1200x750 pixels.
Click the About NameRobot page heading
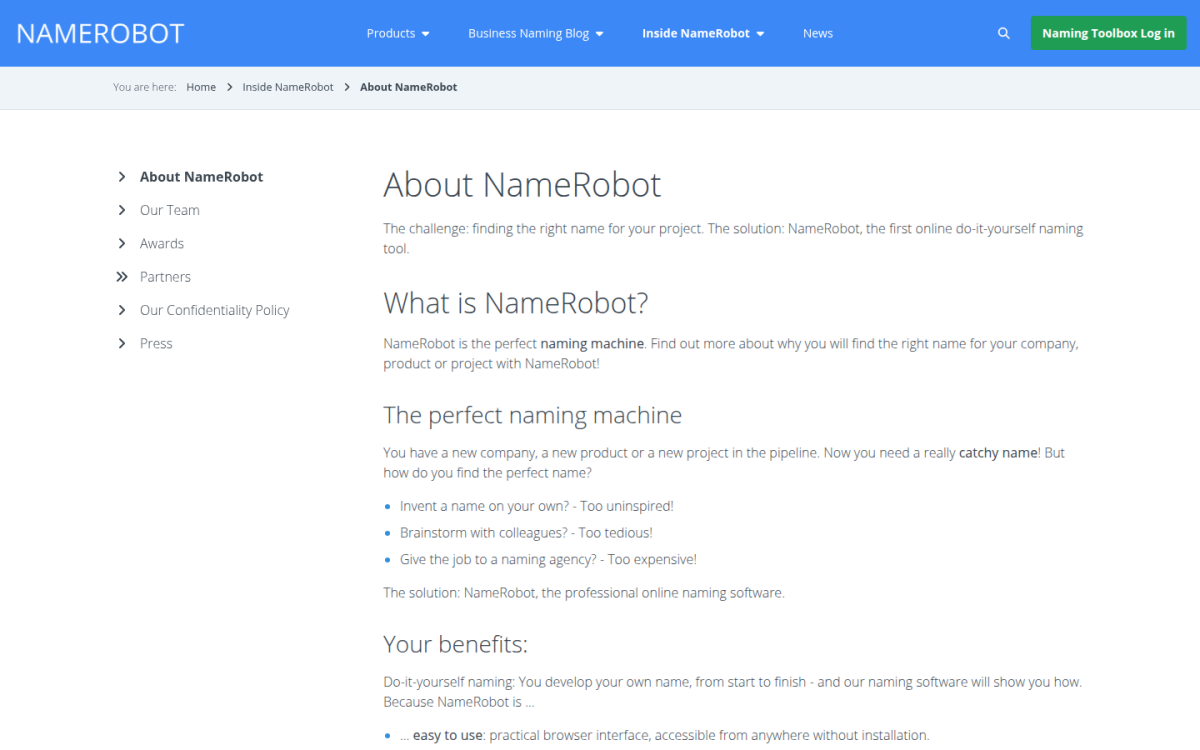tap(522, 185)
